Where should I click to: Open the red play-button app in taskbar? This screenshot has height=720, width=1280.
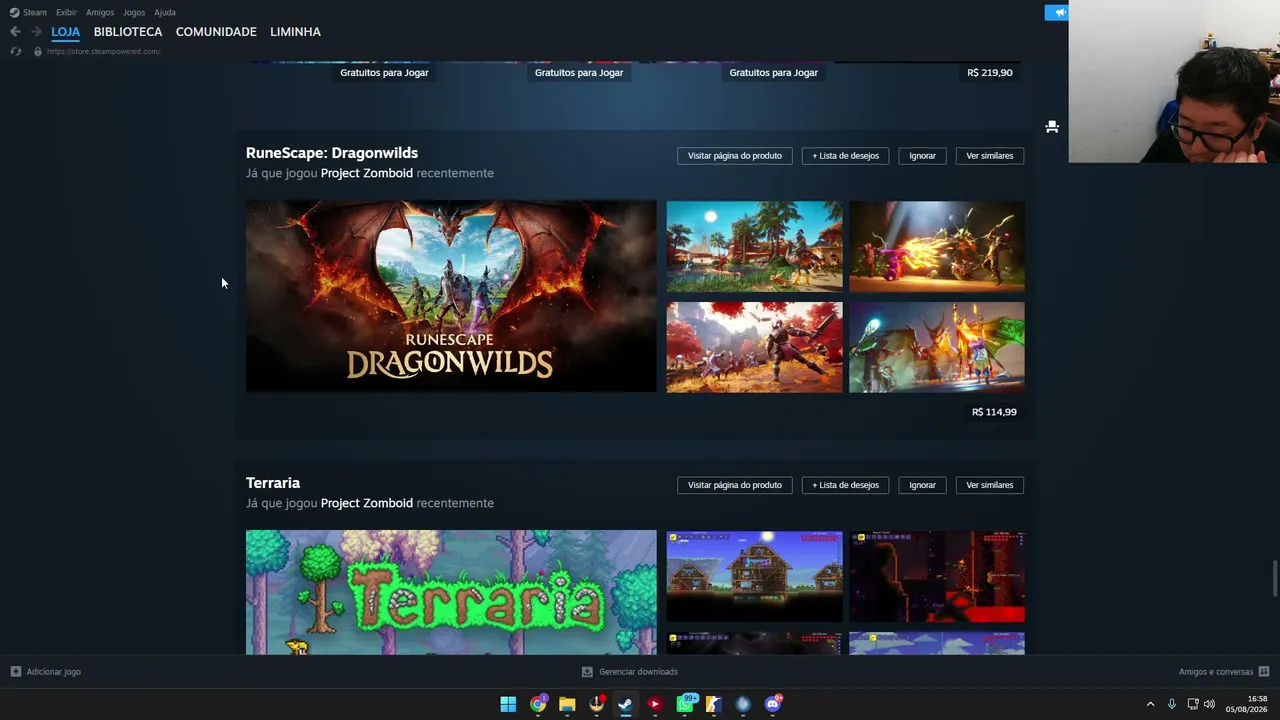pos(654,704)
